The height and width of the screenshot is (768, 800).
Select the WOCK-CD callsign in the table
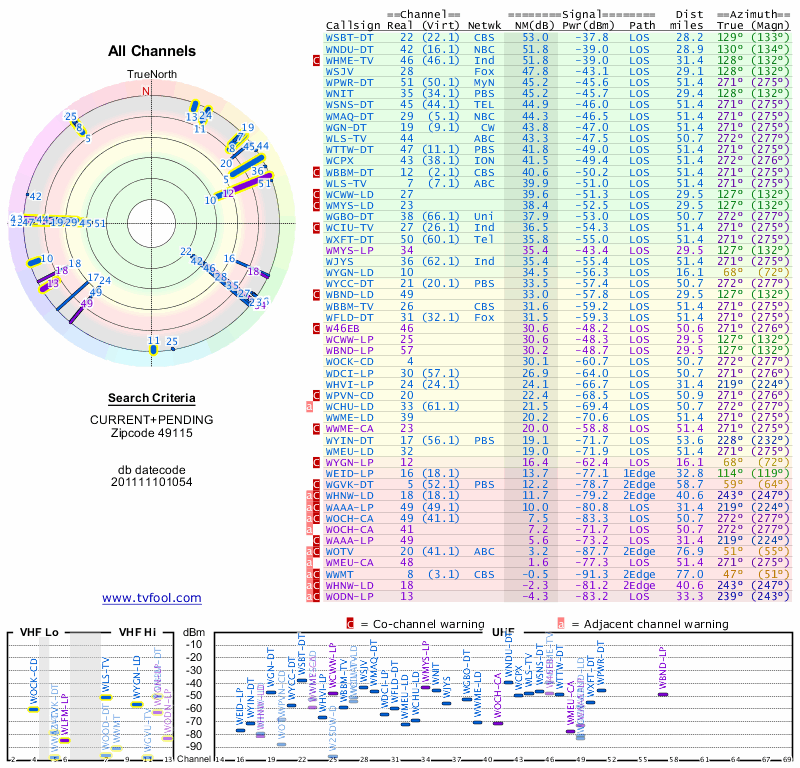349,362
